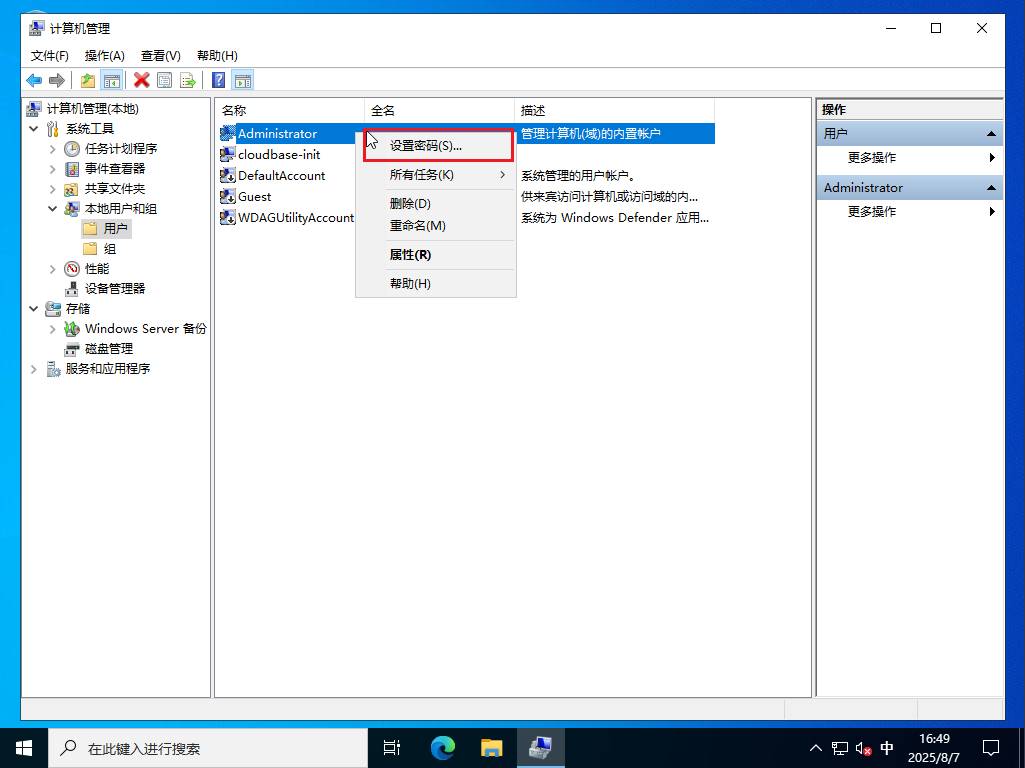Open File Explorer from taskbar
The height and width of the screenshot is (768, 1025).
pos(492,748)
